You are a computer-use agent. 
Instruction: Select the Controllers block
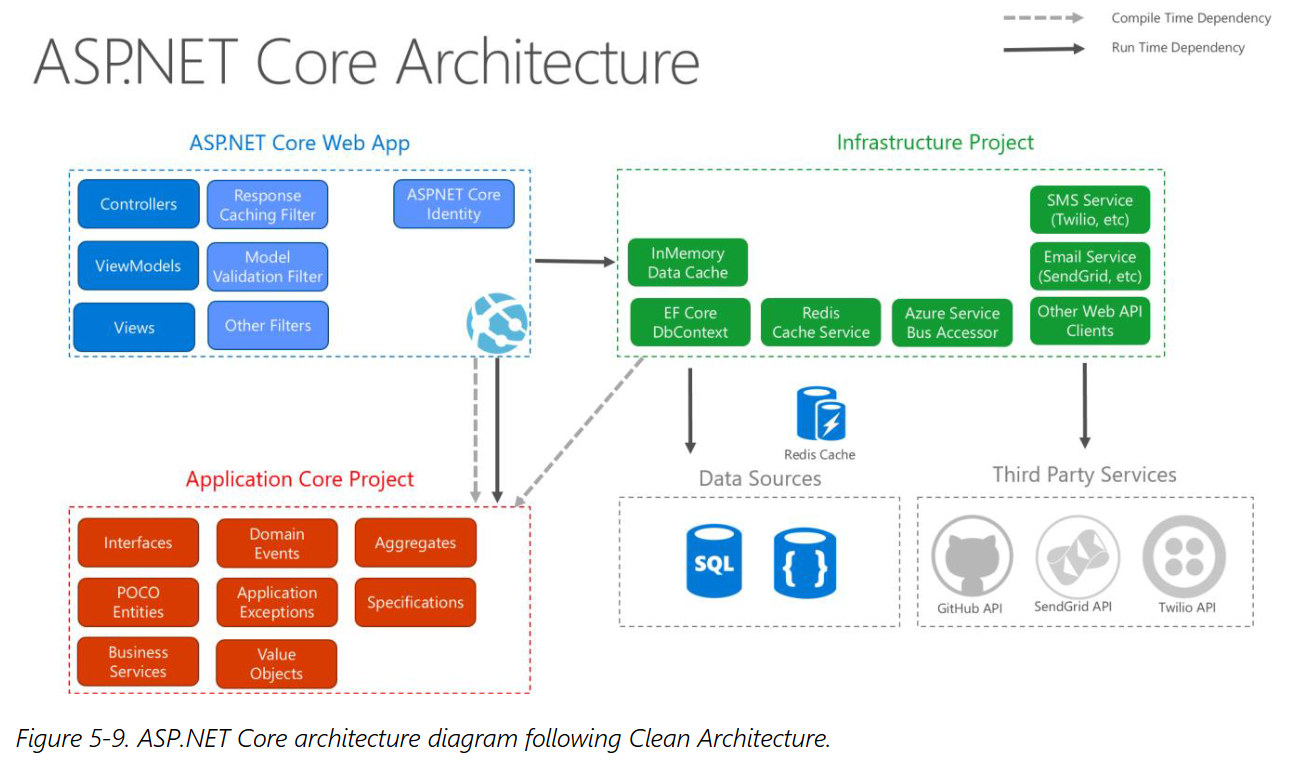click(x=138, y=204)
